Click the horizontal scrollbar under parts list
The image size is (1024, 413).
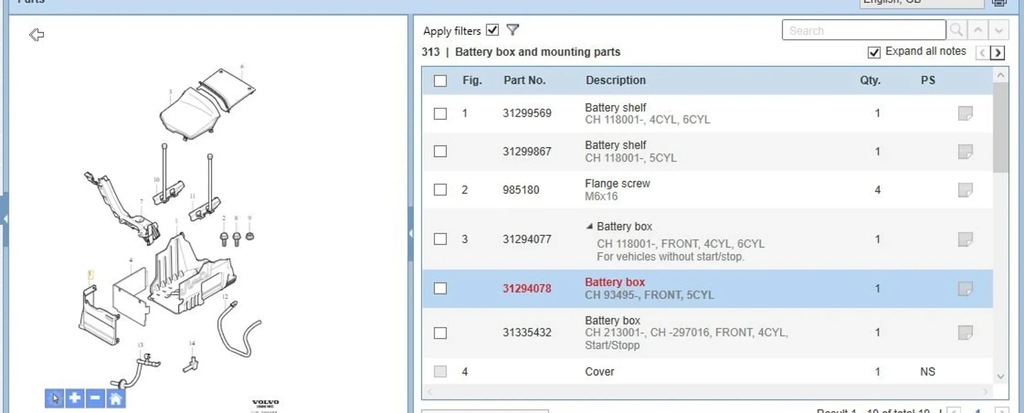tap(708, 392)
